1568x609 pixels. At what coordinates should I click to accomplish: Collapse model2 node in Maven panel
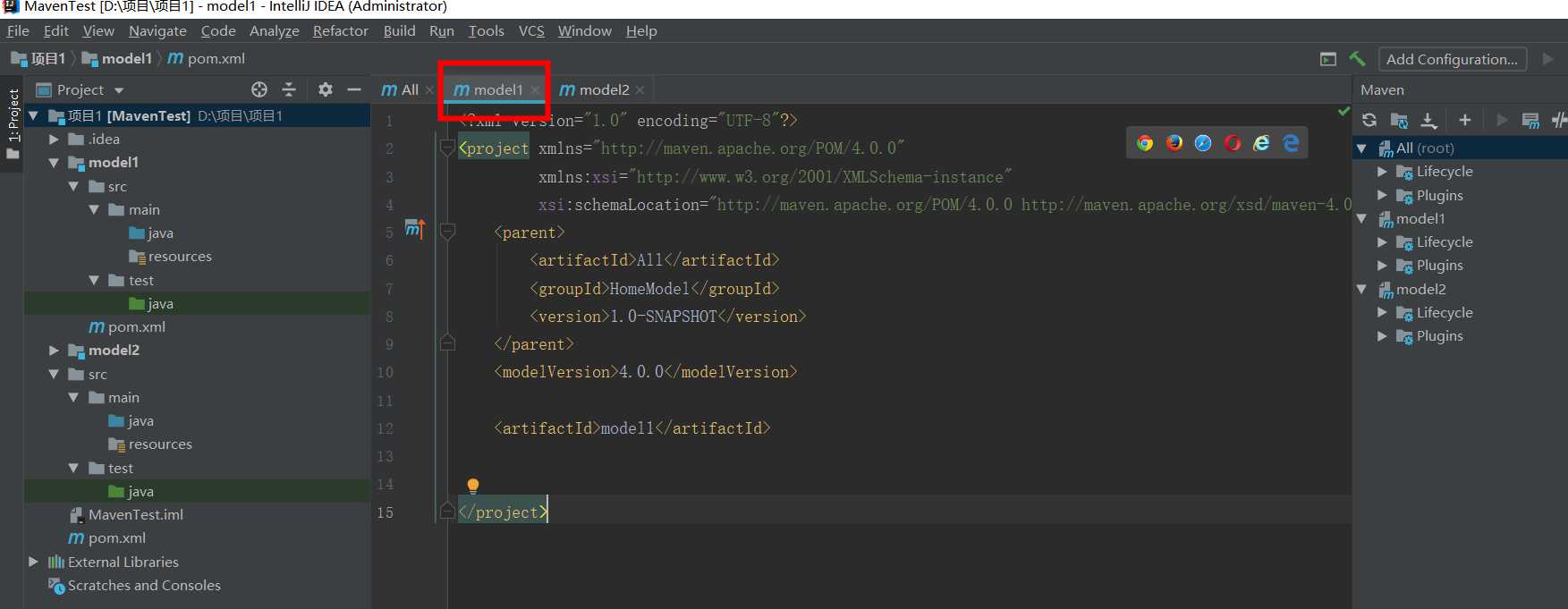point(1361,290)
